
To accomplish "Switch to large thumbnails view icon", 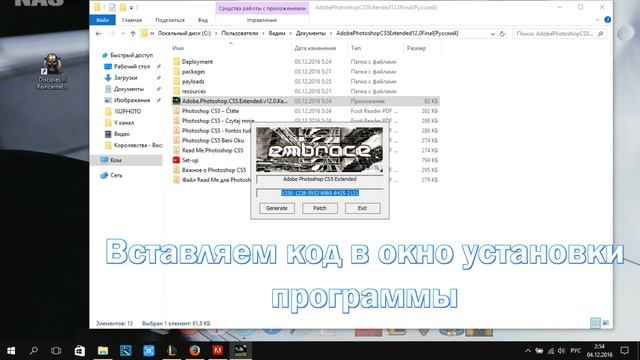I will click(x=606, y=323).
